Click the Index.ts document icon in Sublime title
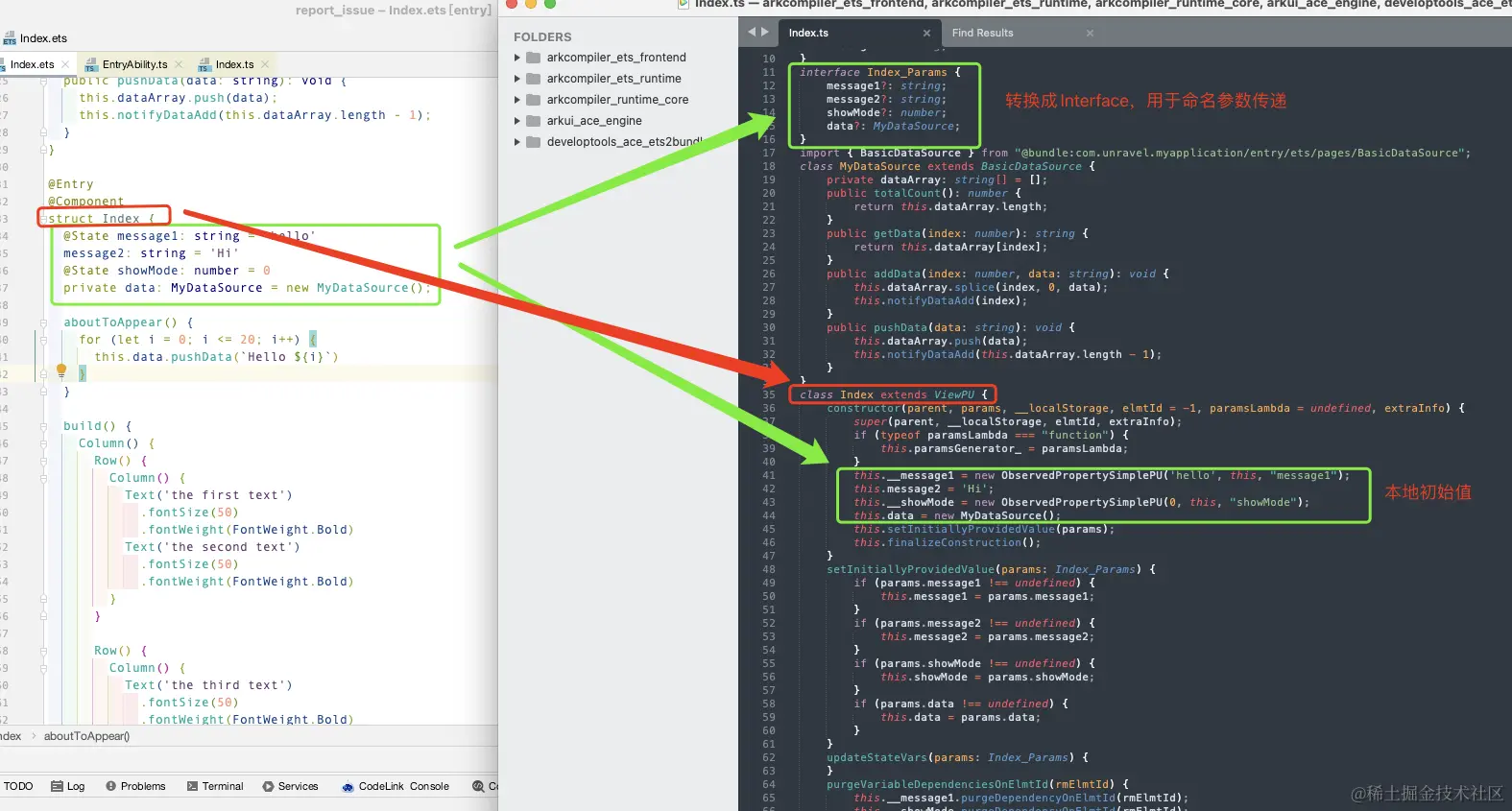Image resolution: width=1512 pixels, height=811 pixels. pyautogui.click(x=684, y=4)
